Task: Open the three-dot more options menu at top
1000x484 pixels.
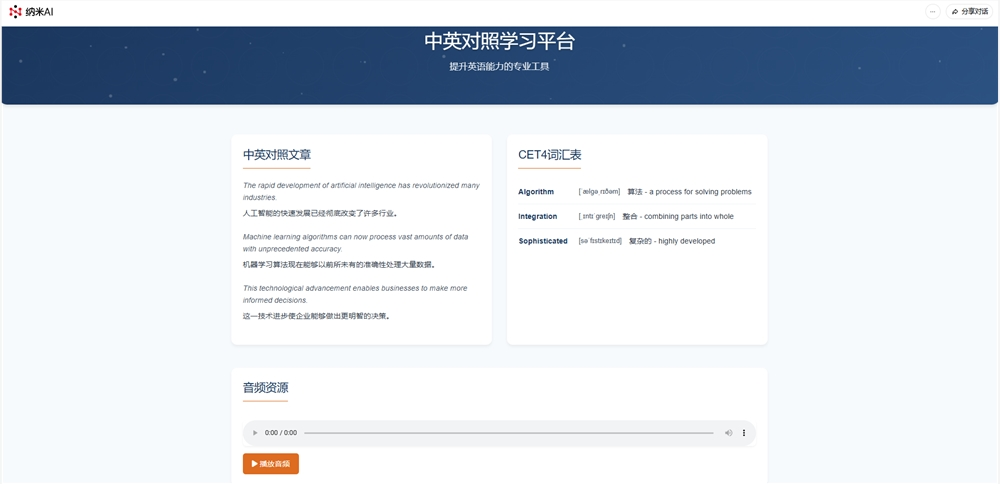Action: [x=932, y=12]
